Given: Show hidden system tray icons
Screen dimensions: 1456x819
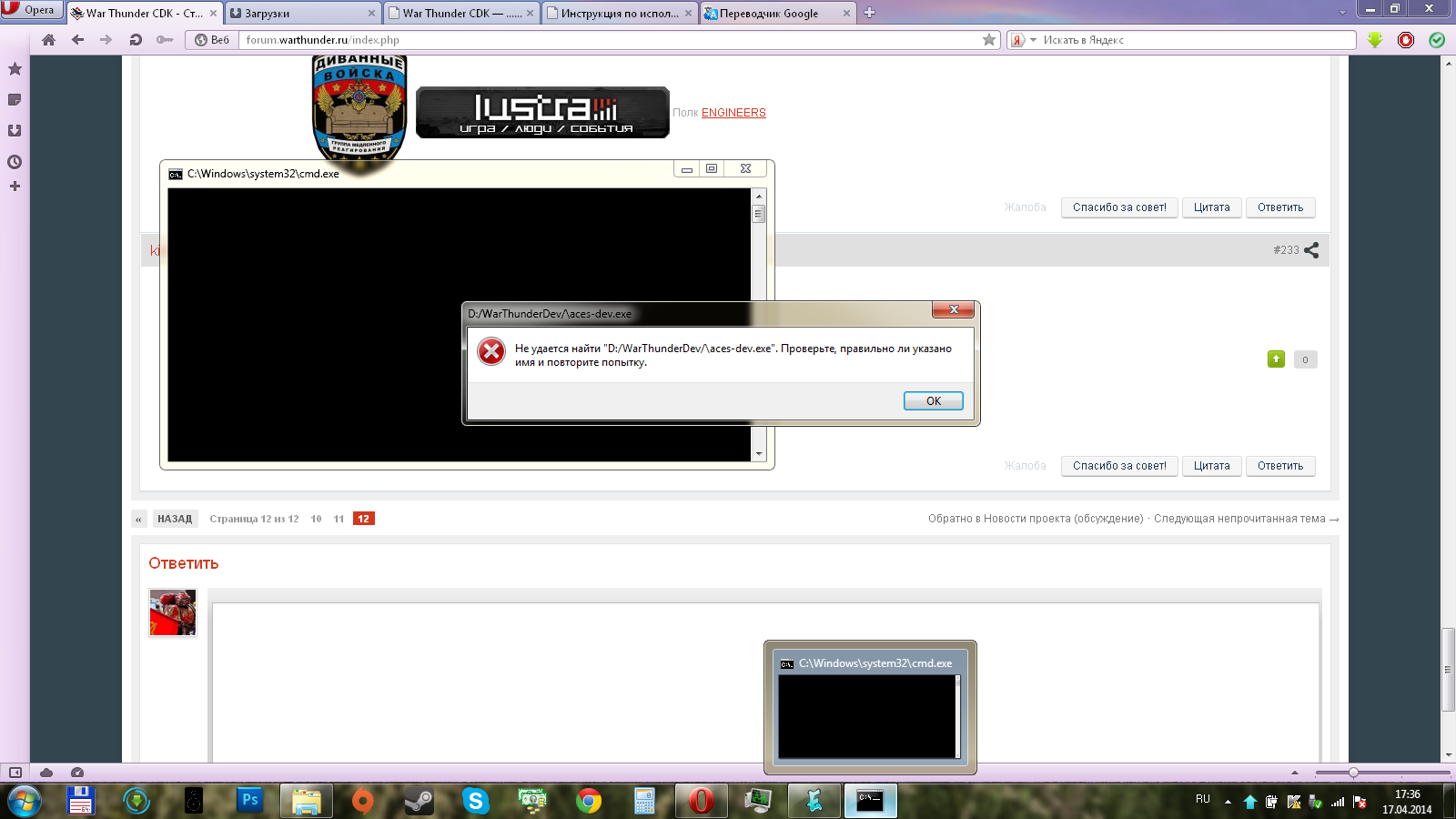Looking at the screenshot, I should point(1228,802).
